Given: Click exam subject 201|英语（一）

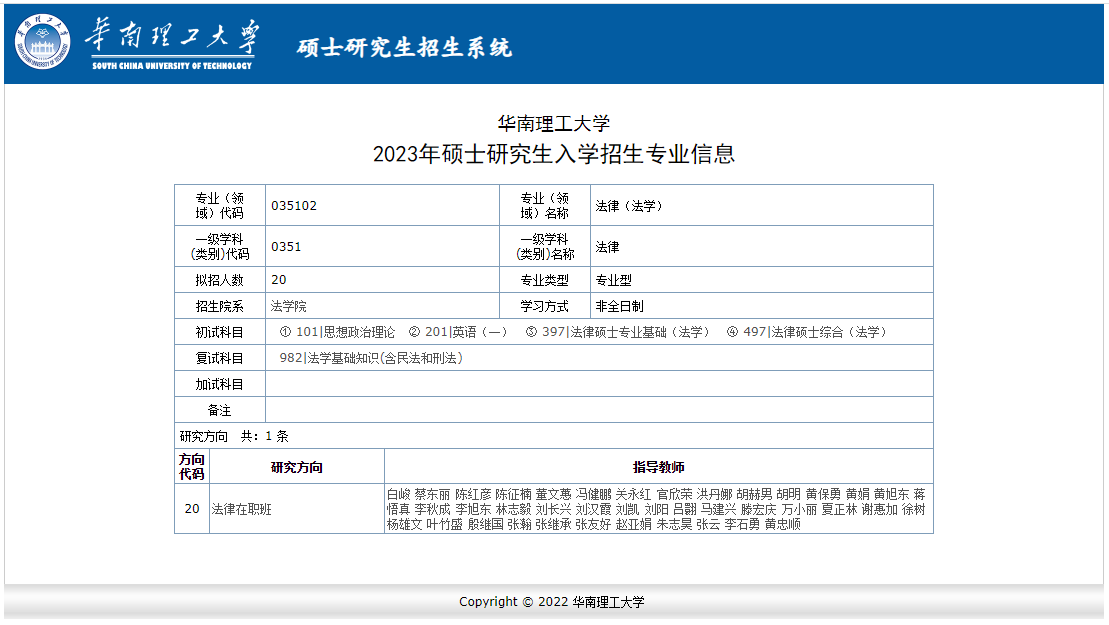Looking at the screenshot, I should click(x=458, y=332).
